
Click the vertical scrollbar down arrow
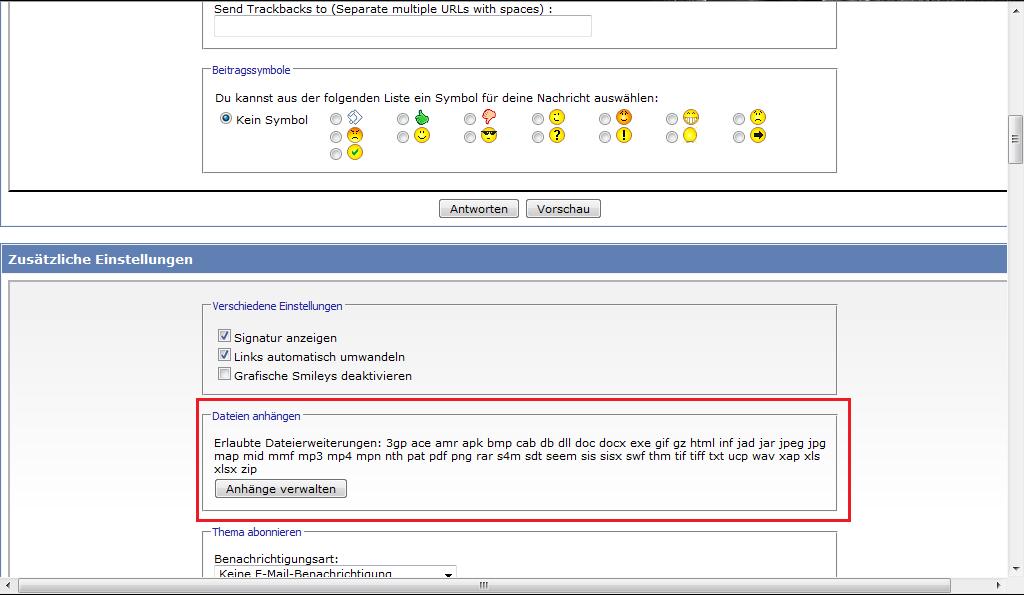[1016, 570]
